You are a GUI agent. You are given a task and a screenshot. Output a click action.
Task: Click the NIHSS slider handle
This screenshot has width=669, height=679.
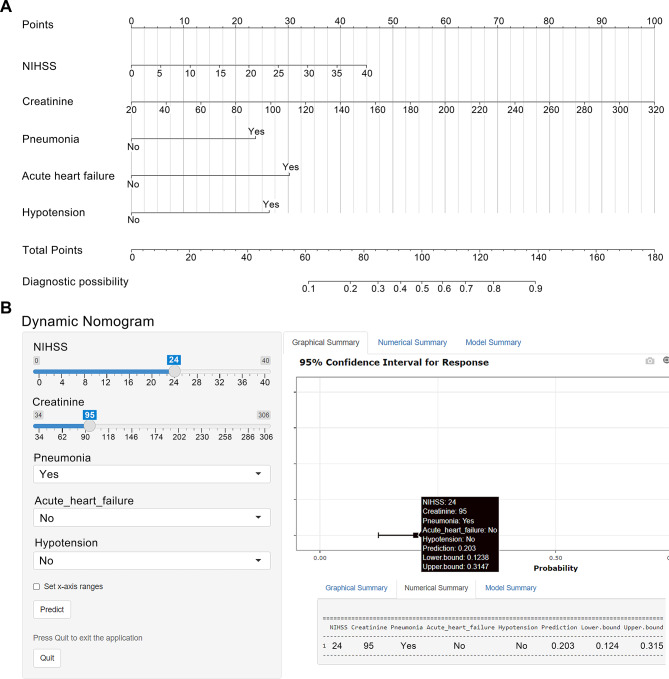coord(175,371)
